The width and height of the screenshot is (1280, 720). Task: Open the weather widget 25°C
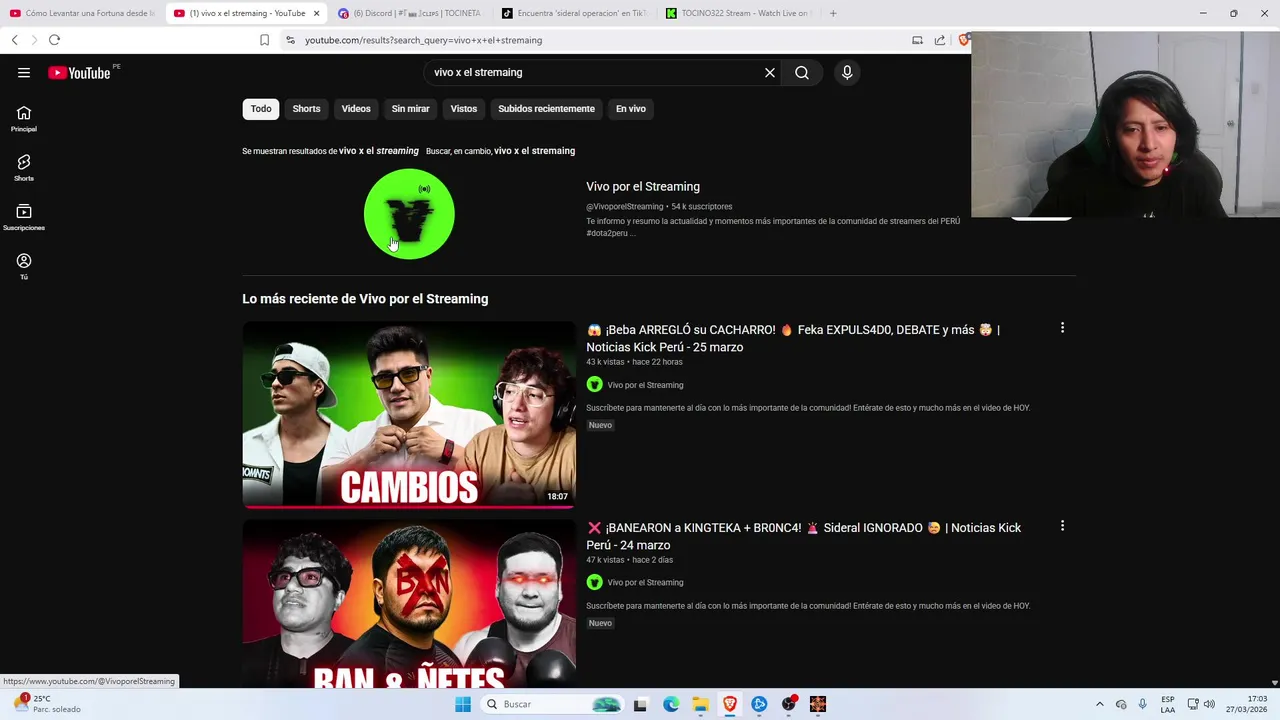[48, 704]
